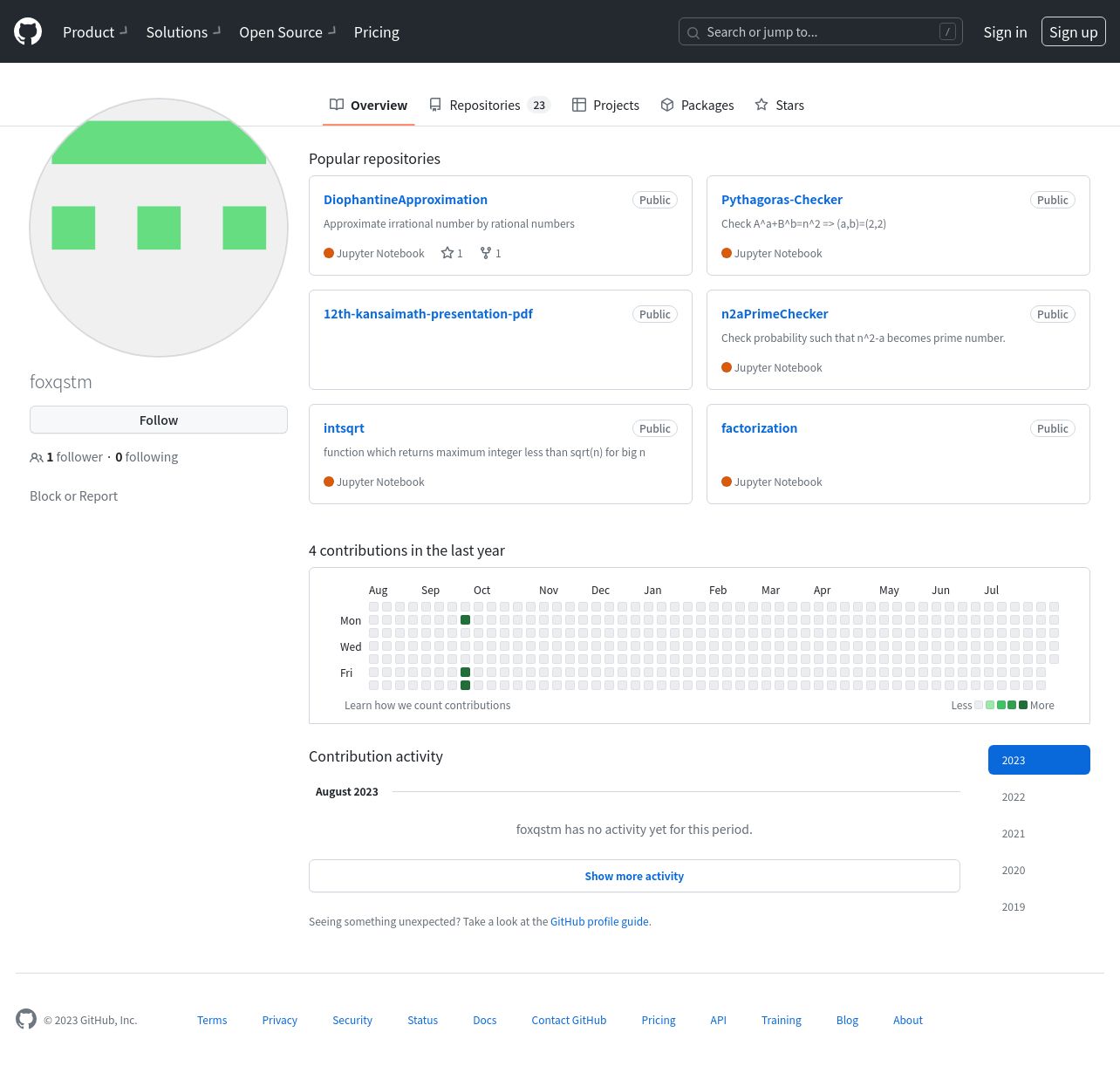Open the Terms footer link

point(212,1020)
